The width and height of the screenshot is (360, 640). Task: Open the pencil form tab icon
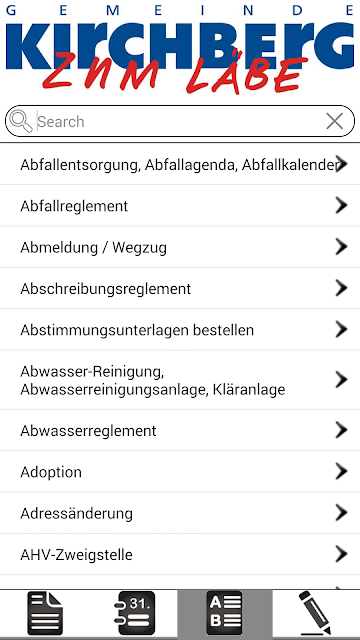click(315, 613)
